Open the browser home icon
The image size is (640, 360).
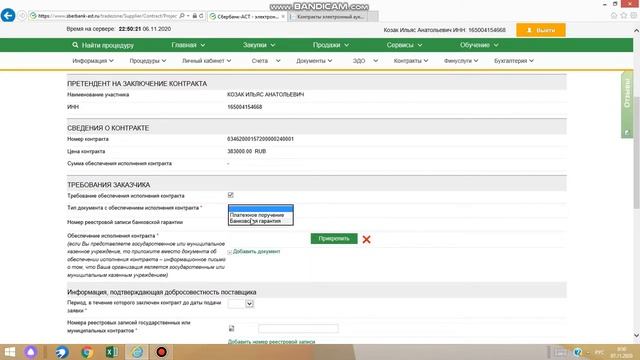[x=614, y=16]
